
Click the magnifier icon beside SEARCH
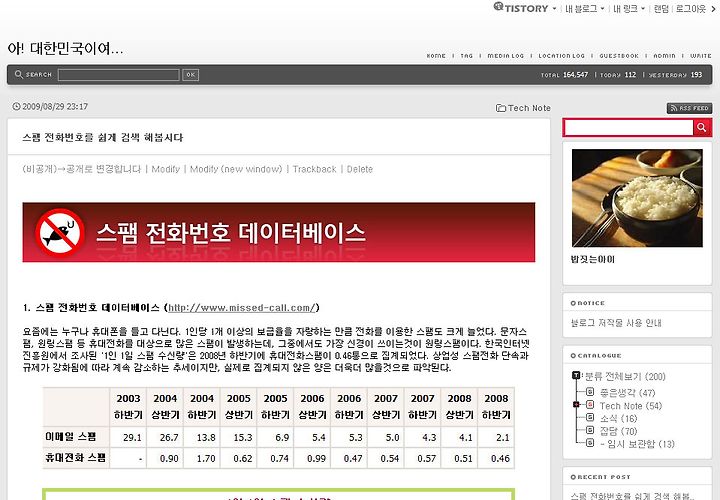coord(19,74)
